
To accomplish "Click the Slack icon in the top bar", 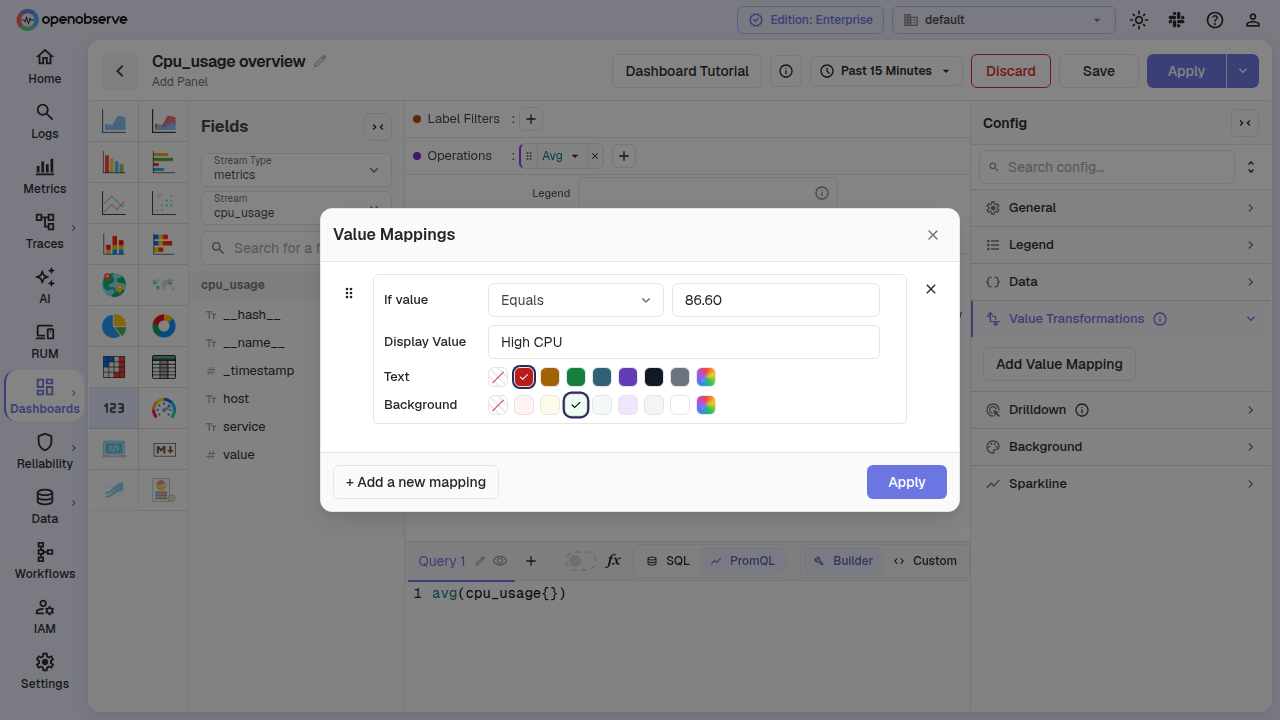I will [1177, 20].
